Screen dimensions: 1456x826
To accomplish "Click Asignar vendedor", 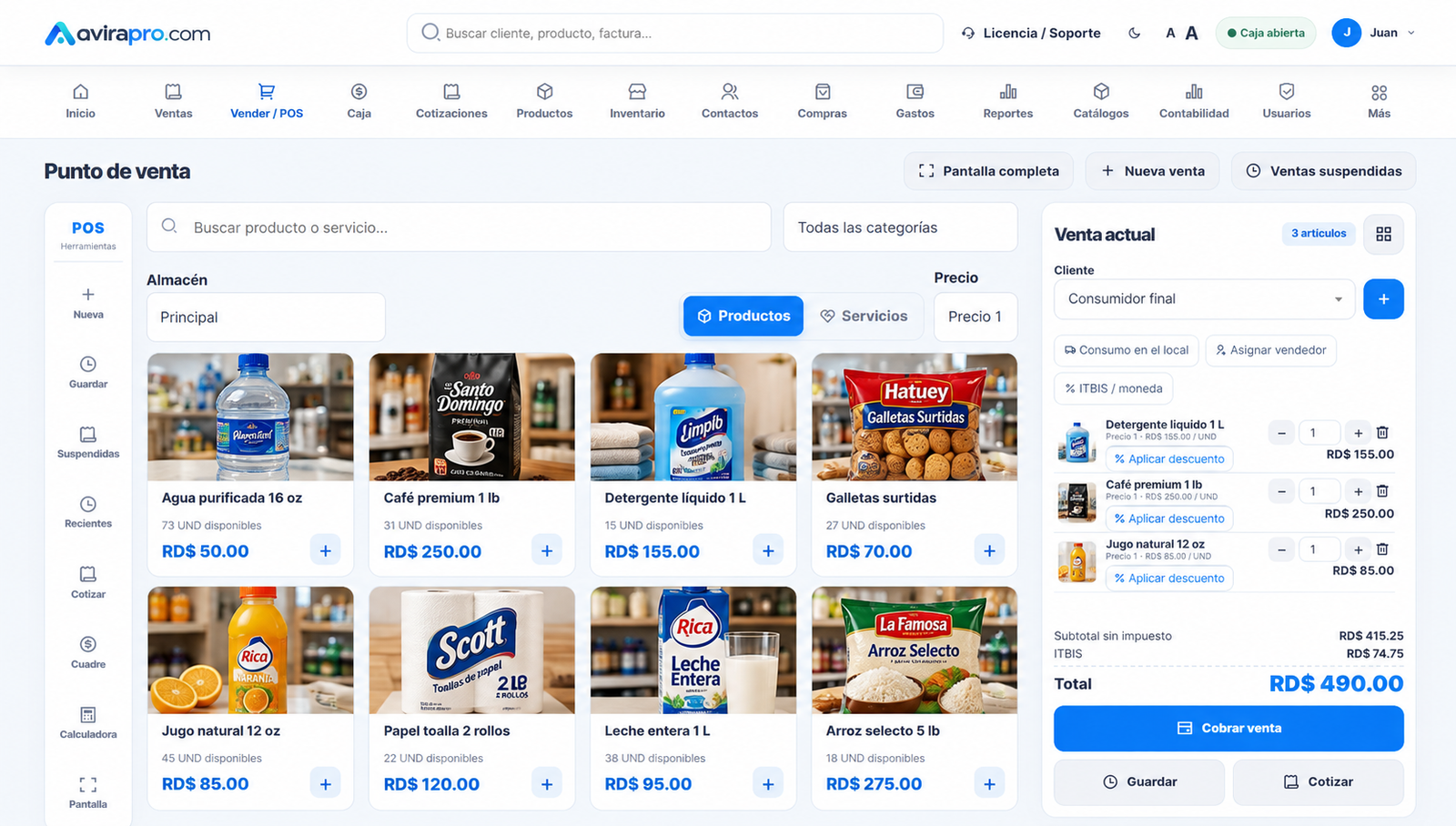I will click(x=1270, y=350).
